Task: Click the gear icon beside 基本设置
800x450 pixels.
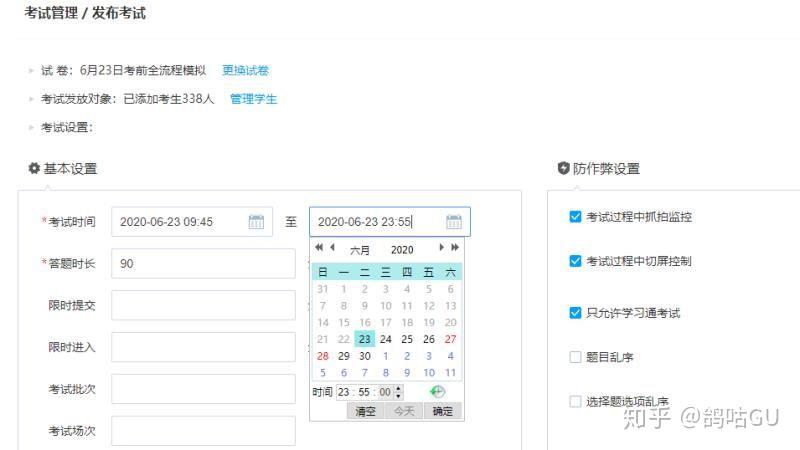Action: 34,168
